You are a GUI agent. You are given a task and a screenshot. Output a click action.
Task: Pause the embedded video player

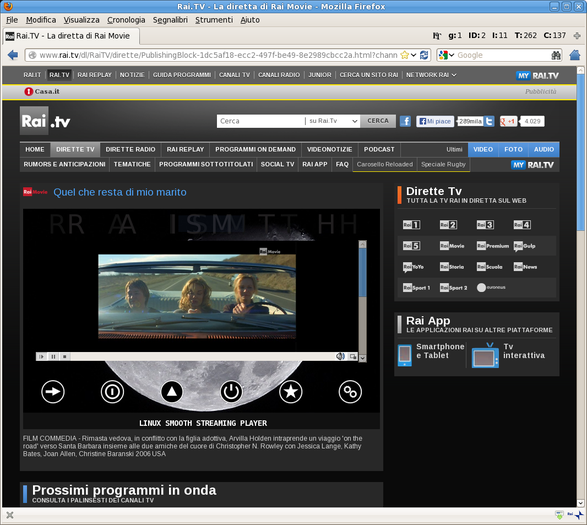pos(53,356)
